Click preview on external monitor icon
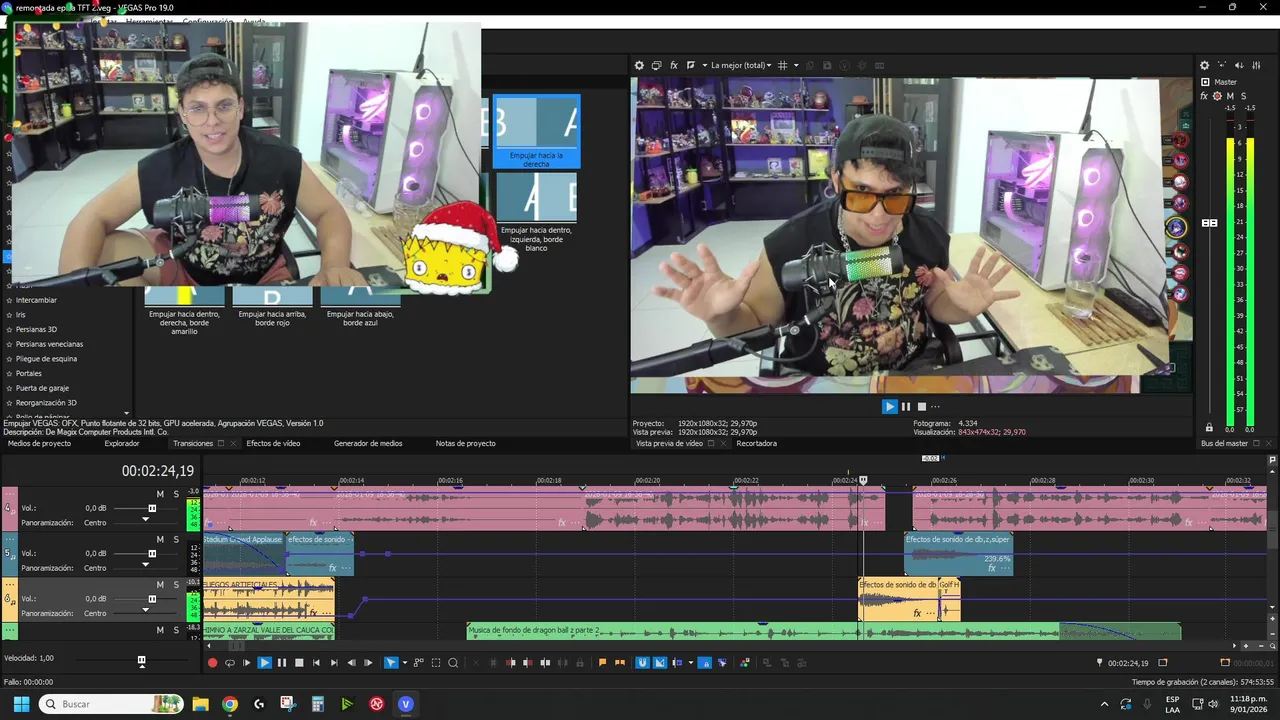The width and height of the screenshot is (1280, 720). (656, 65)
